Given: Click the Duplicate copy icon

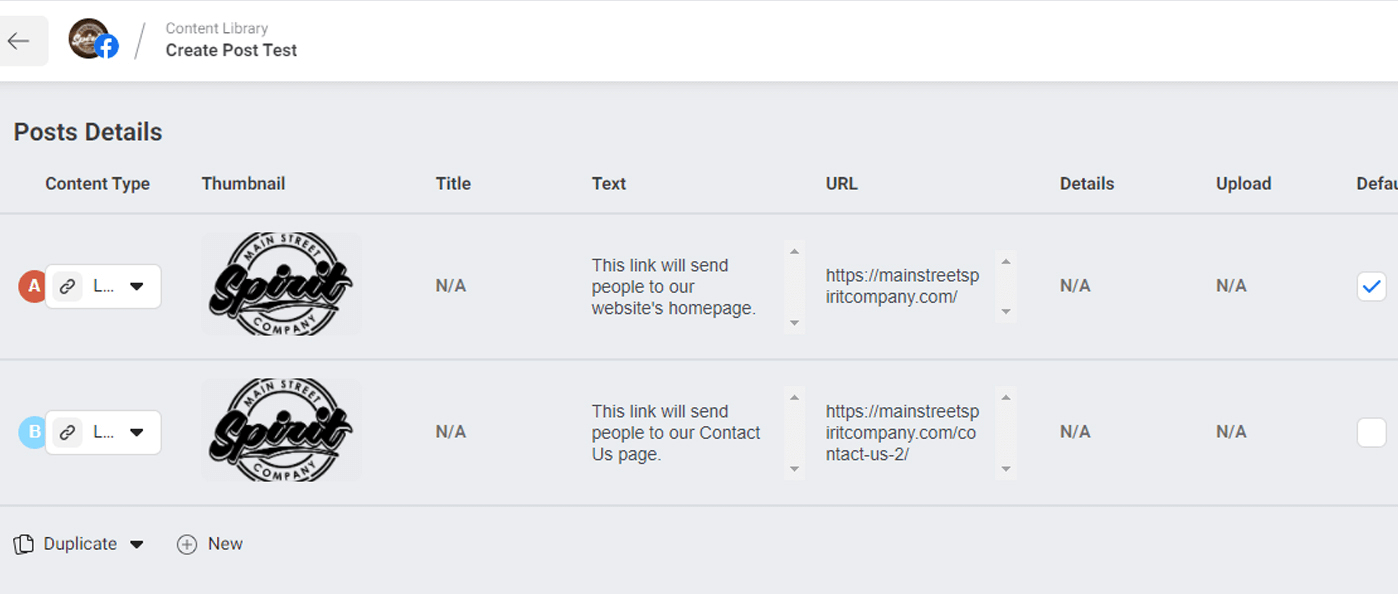Looking at the screenshot, I should (x=23, y=544).
